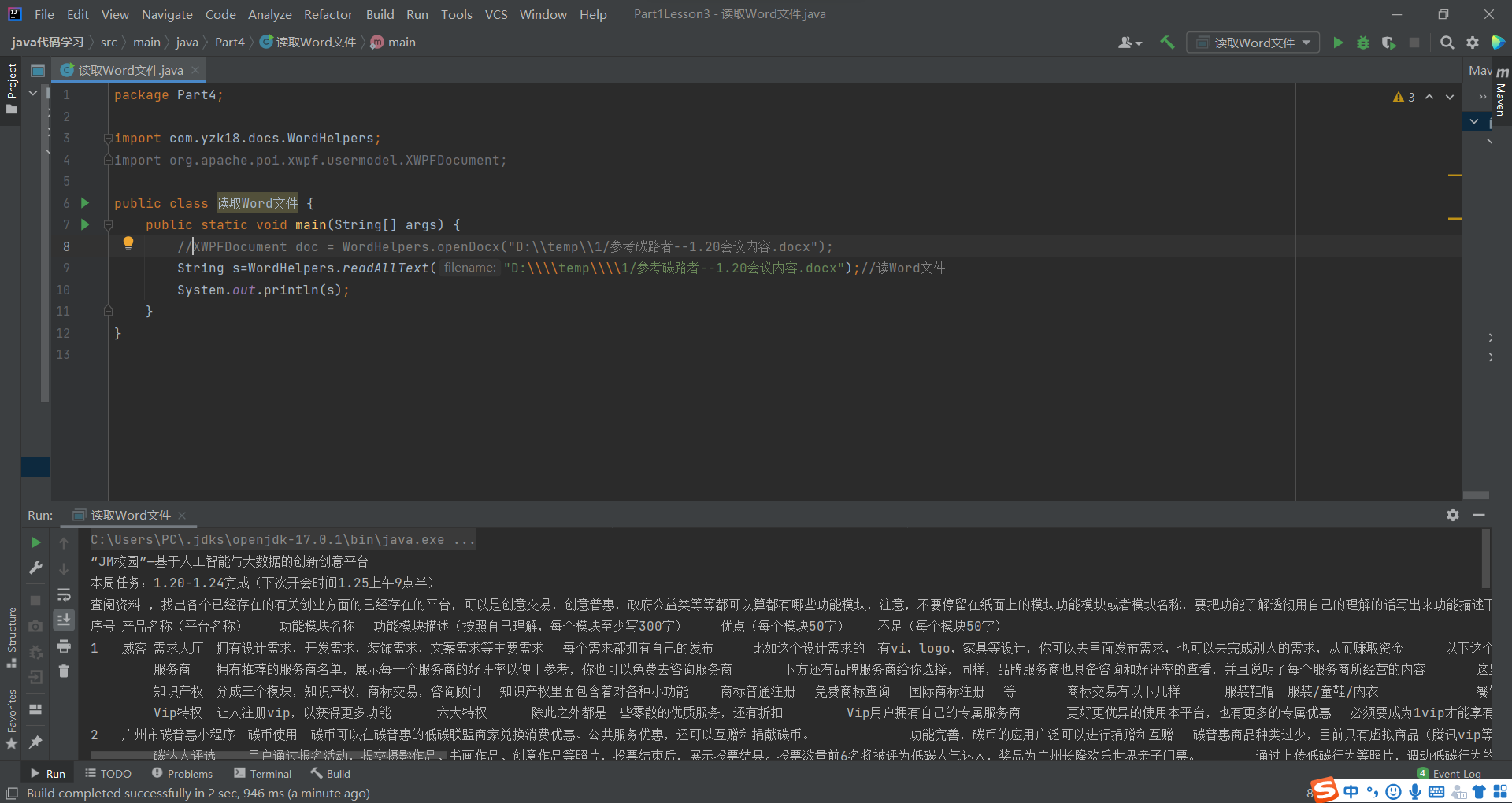Click the Run console vertical scrollbar
The width and height of the screenshot is (1512, 803).
[x=1486, y=558]
